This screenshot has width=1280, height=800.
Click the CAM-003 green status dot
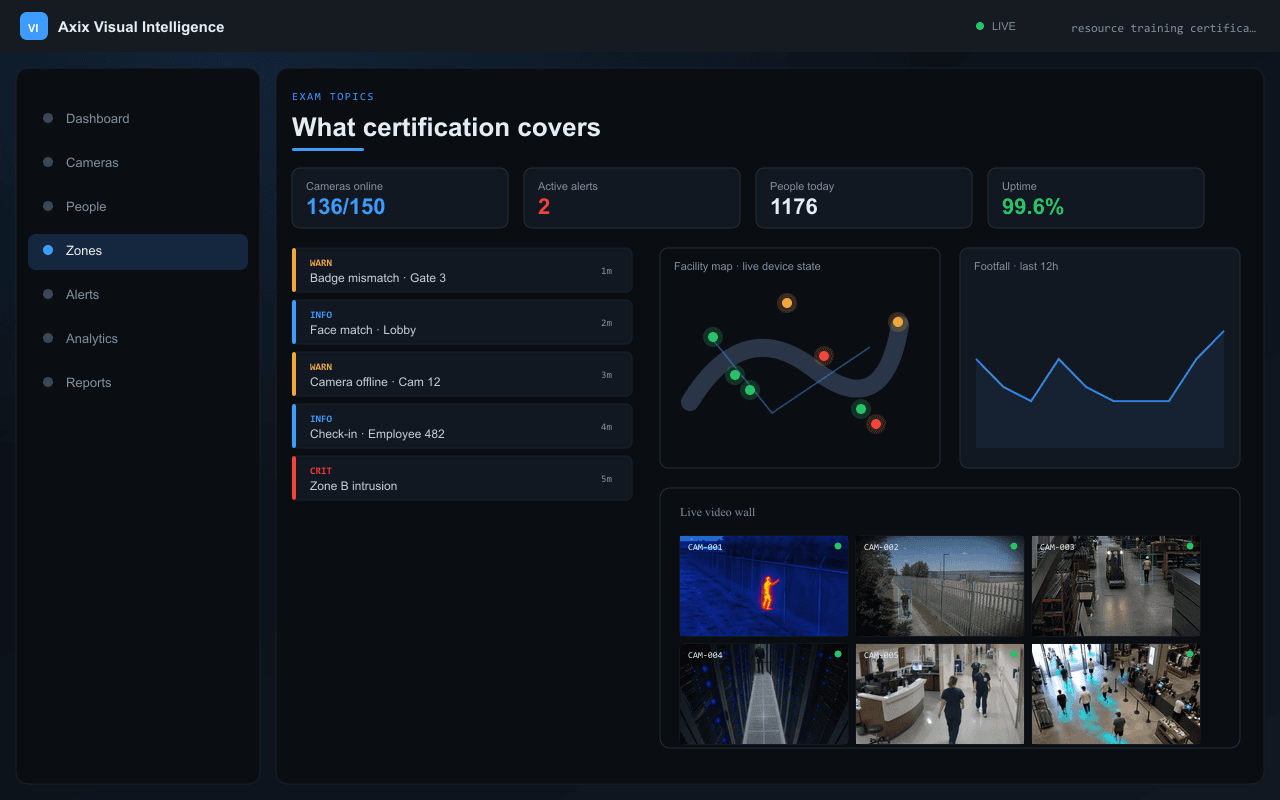(x=1190, y=546)
